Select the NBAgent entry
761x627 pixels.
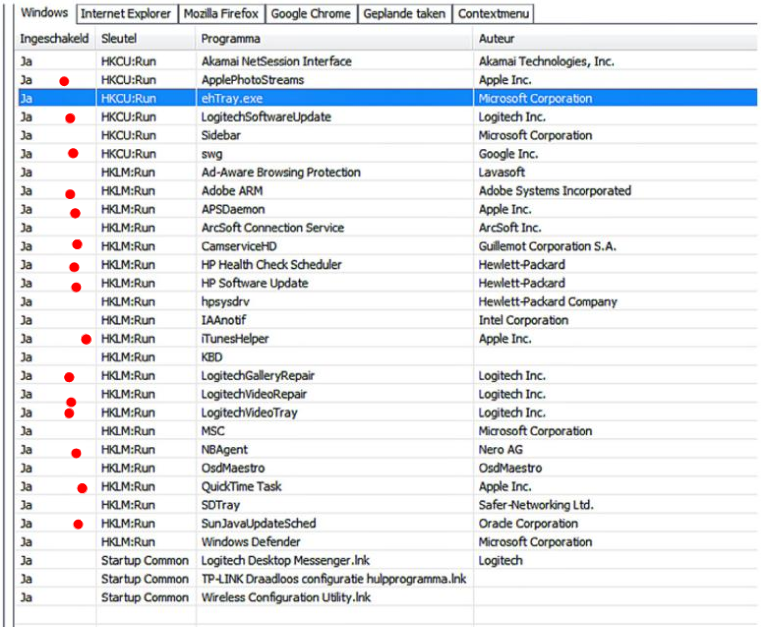388,449
